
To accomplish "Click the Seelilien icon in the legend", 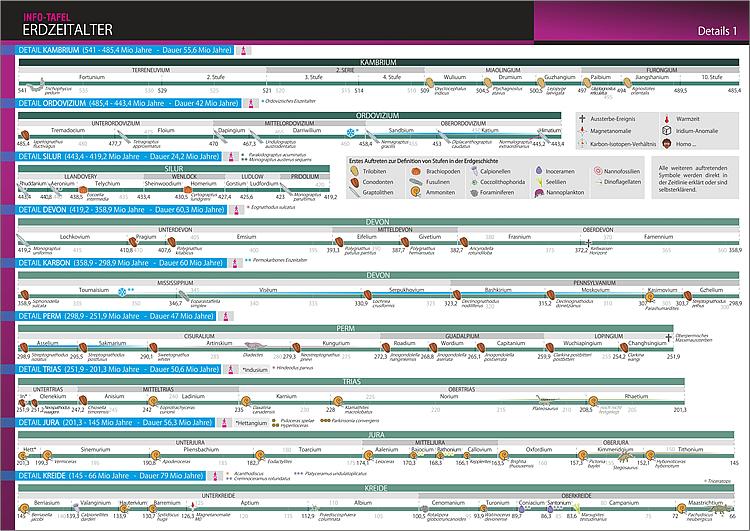I will (540, 182).
